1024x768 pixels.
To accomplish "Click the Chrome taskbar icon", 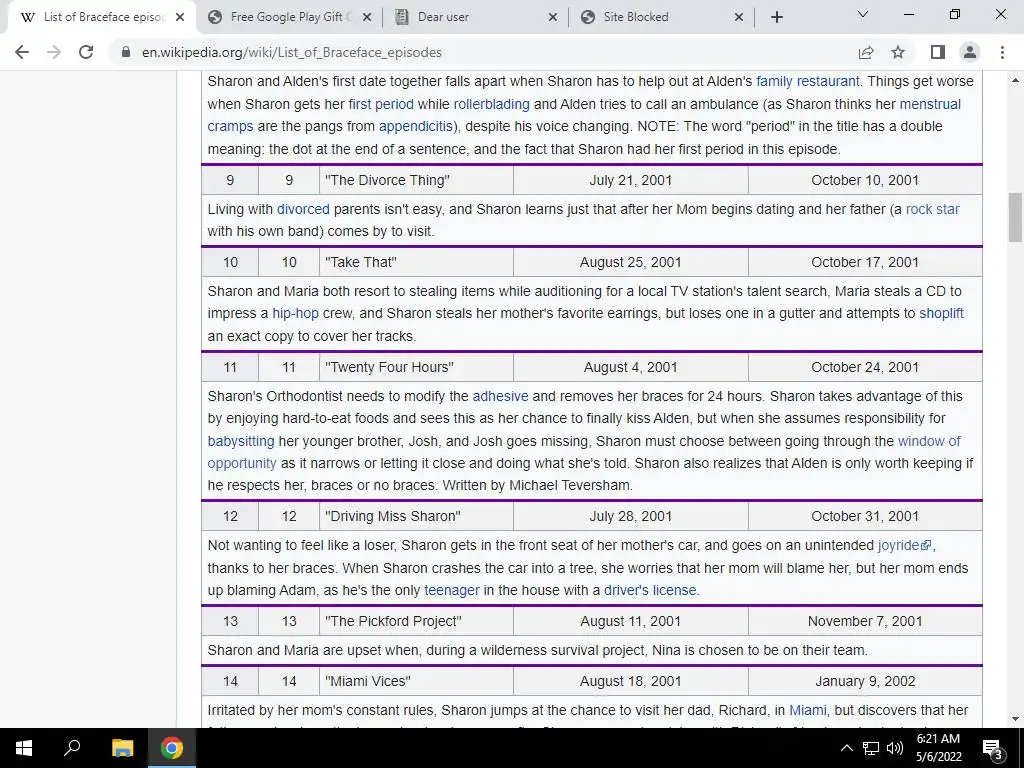I will tap(172, 748).
